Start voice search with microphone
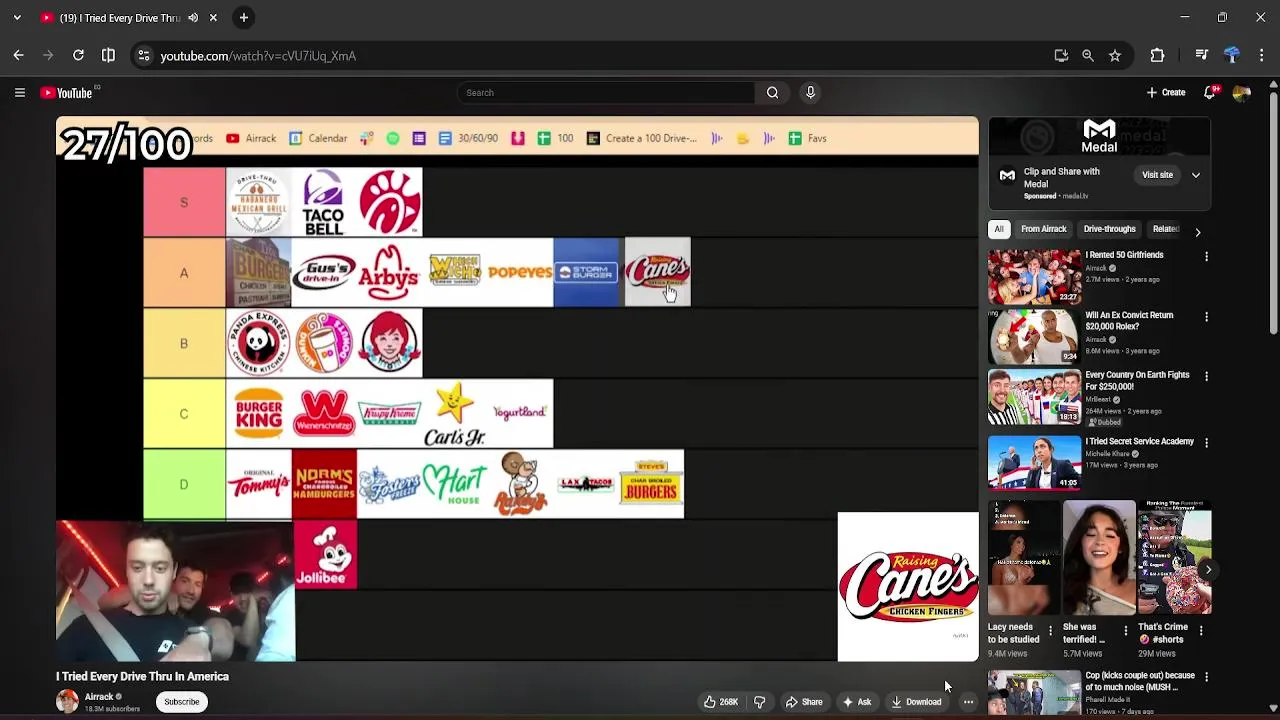This screenshot has height=720, width=1280. pos(810,93)
